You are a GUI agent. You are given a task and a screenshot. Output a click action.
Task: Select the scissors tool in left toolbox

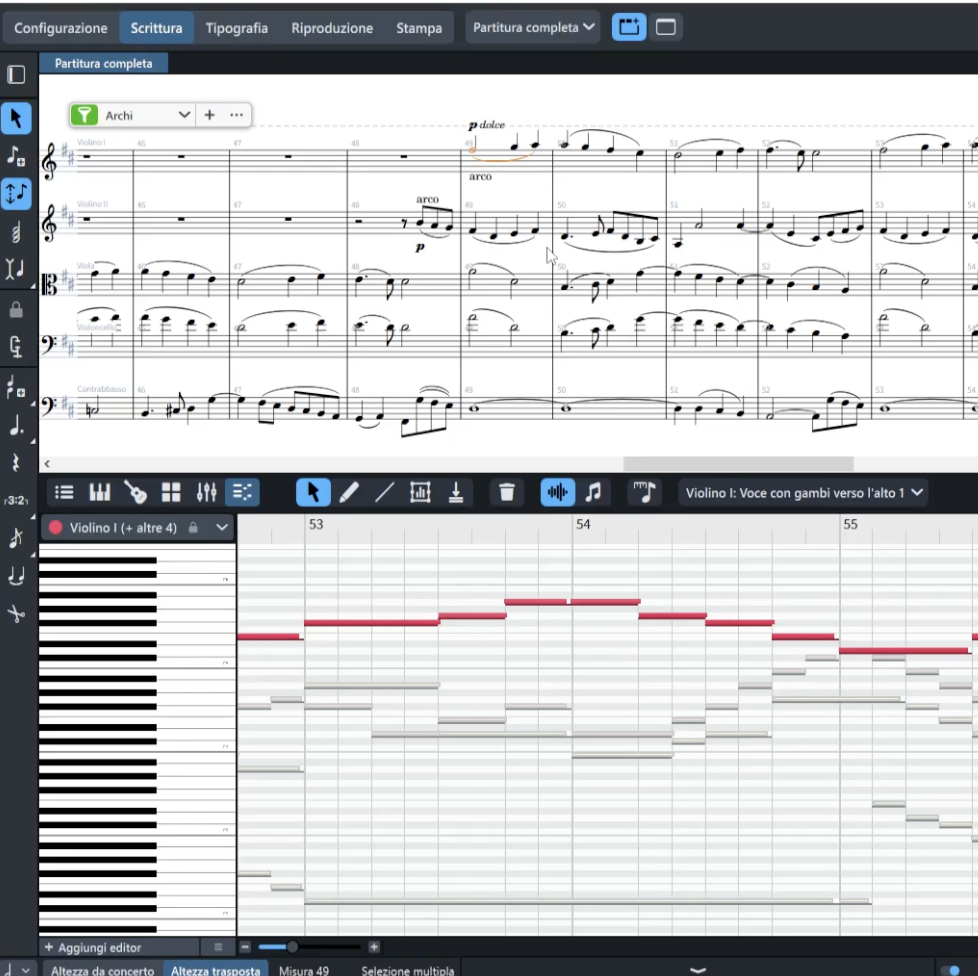16,613
